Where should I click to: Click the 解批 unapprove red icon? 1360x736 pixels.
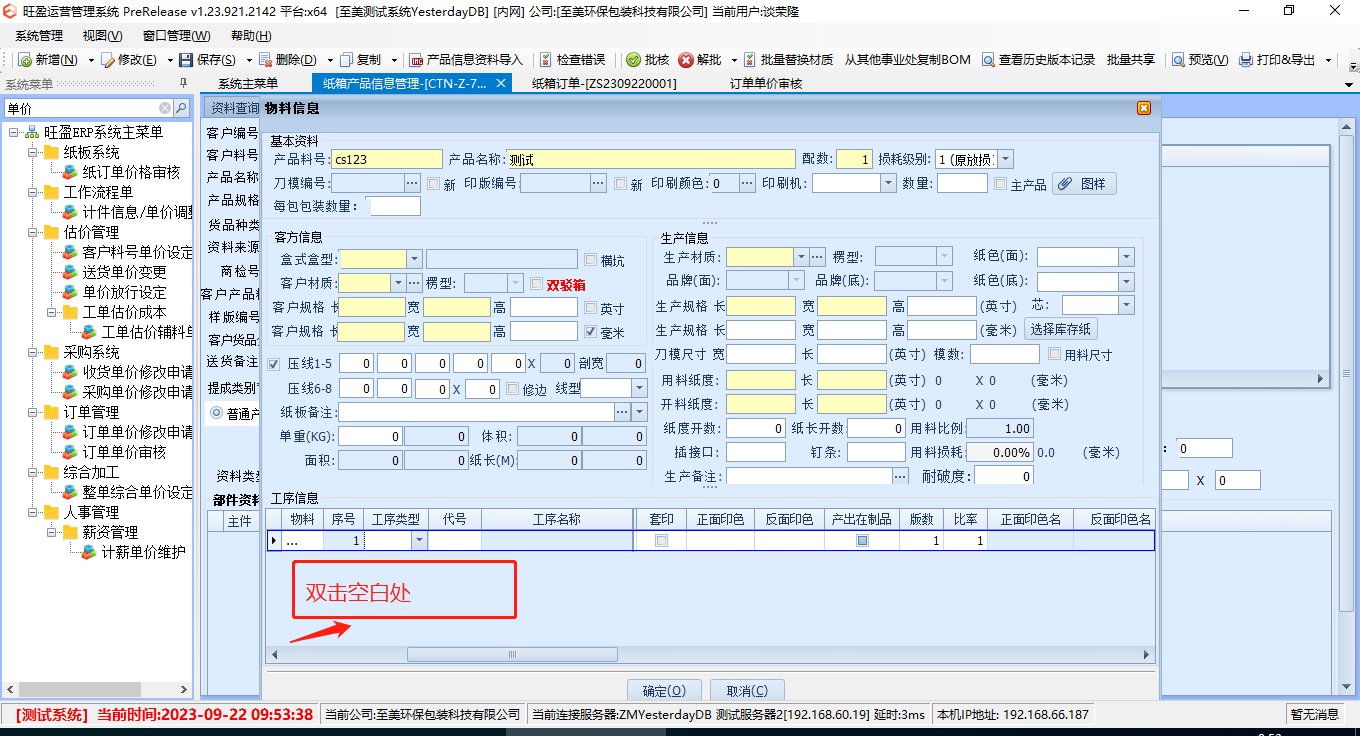[685, 60]
